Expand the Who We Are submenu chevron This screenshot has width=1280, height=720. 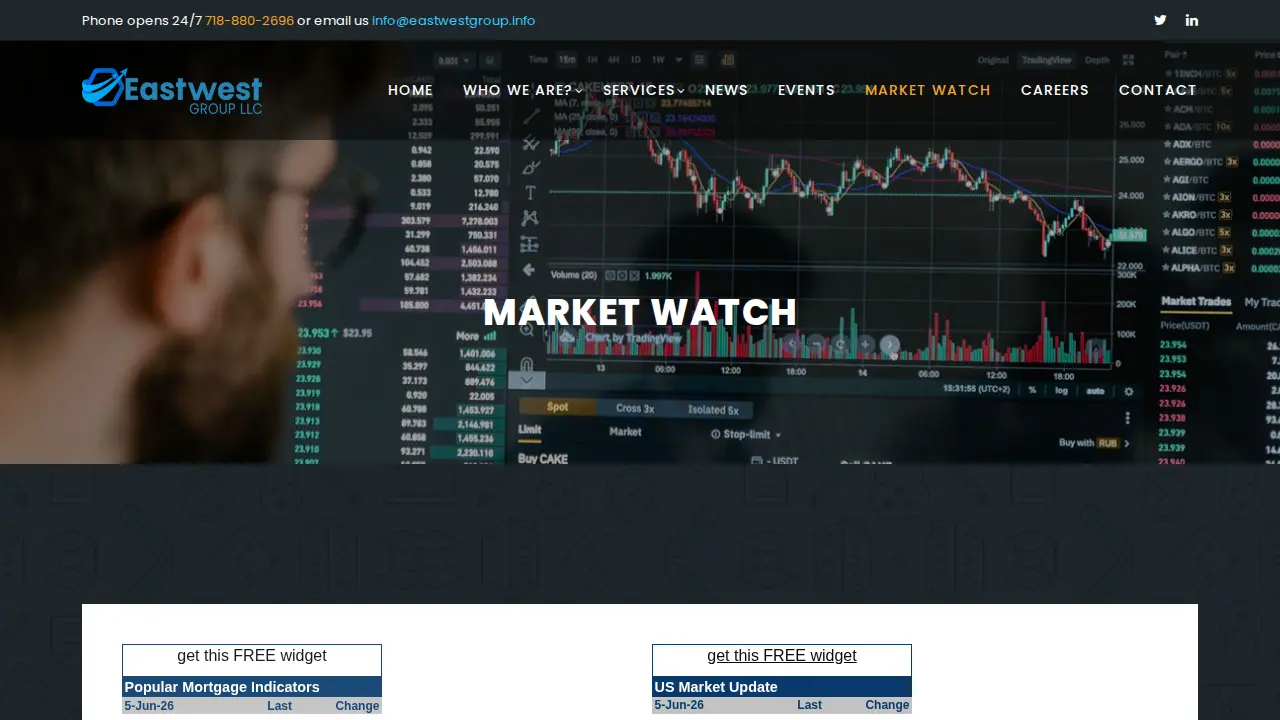(x=579, y=91)
